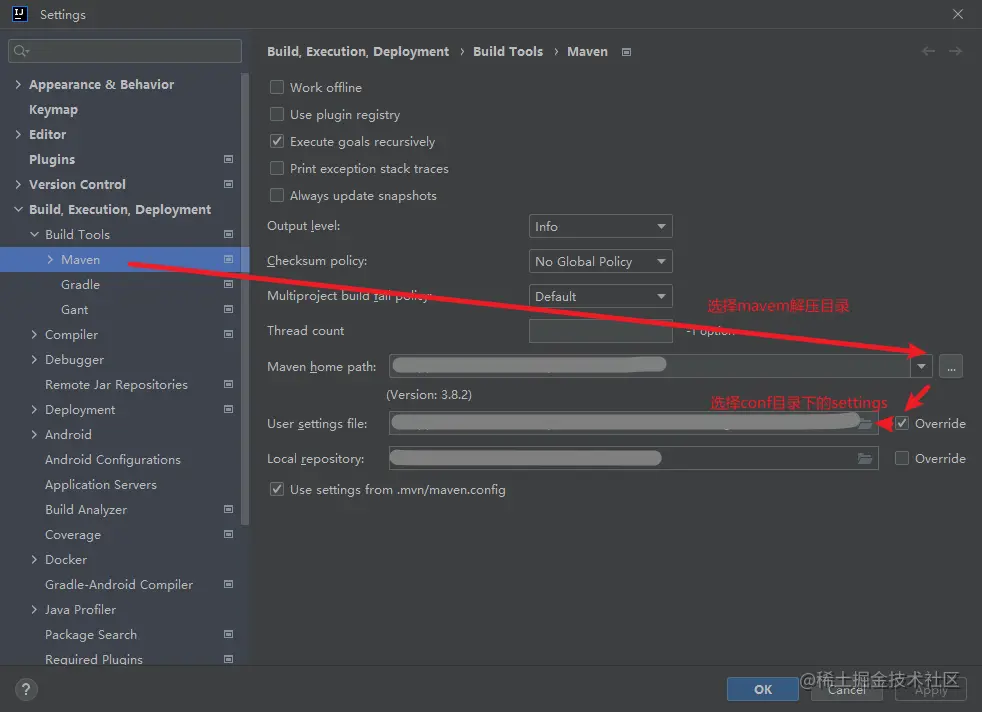Enable Always update snapshots checkbox
Screen dimensions: 982x712
point(277,195)
